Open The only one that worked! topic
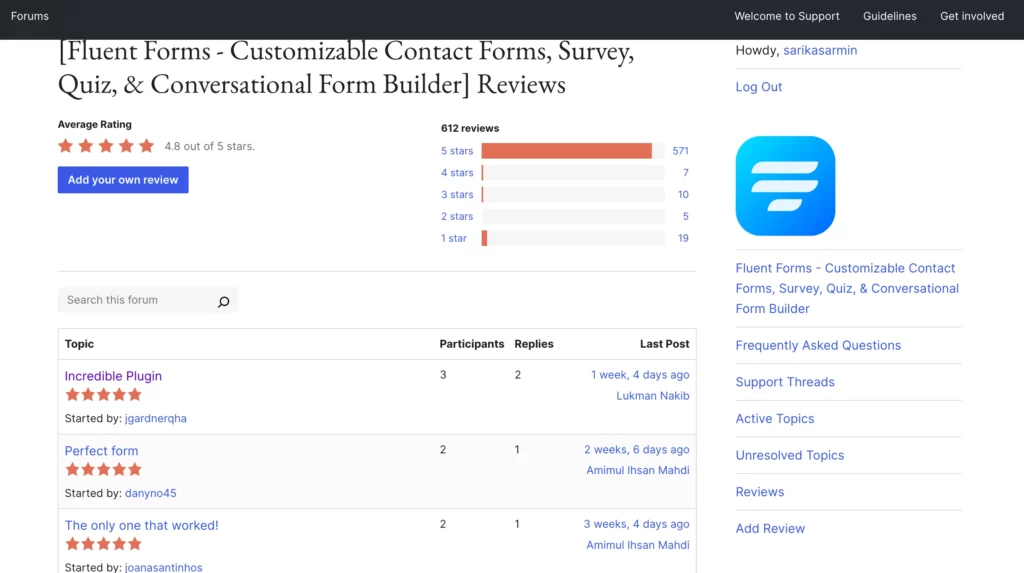The height and width of the screenshot is (573, 1024). point(141,525)
